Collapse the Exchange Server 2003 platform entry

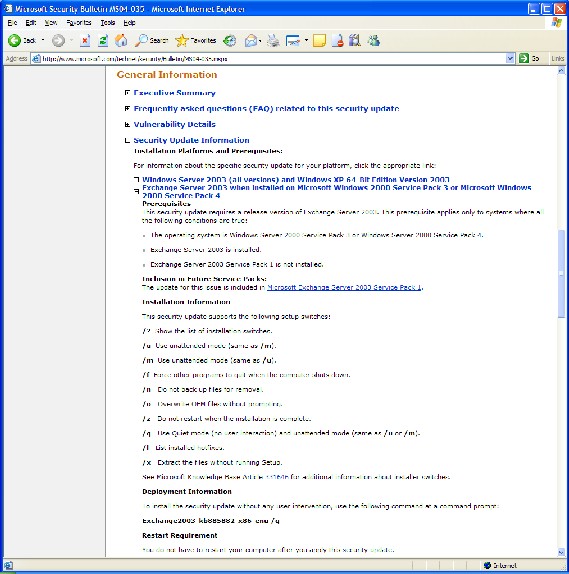tap(137, 191)
